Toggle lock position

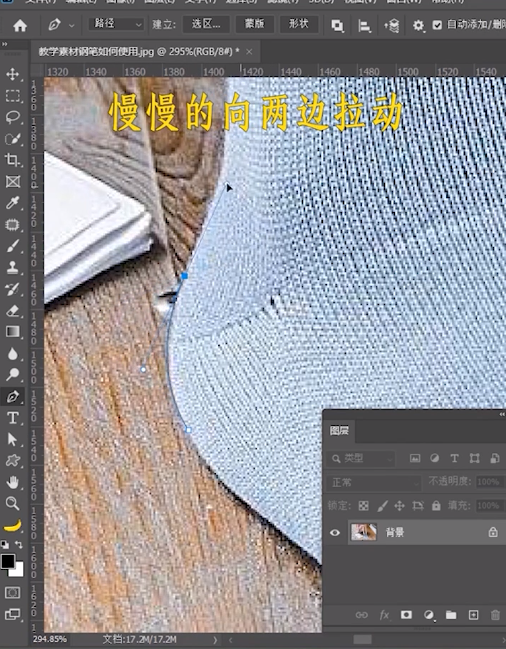click(399, 505)
